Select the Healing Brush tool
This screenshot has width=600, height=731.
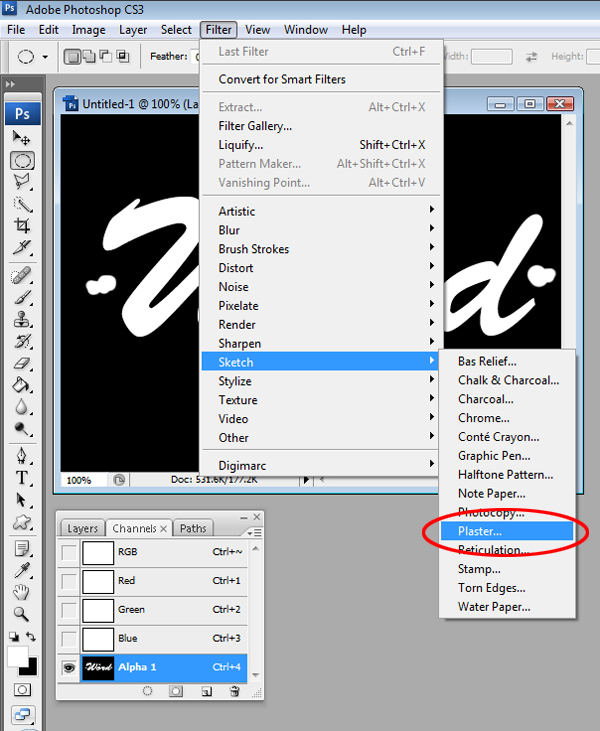[21, 275]
